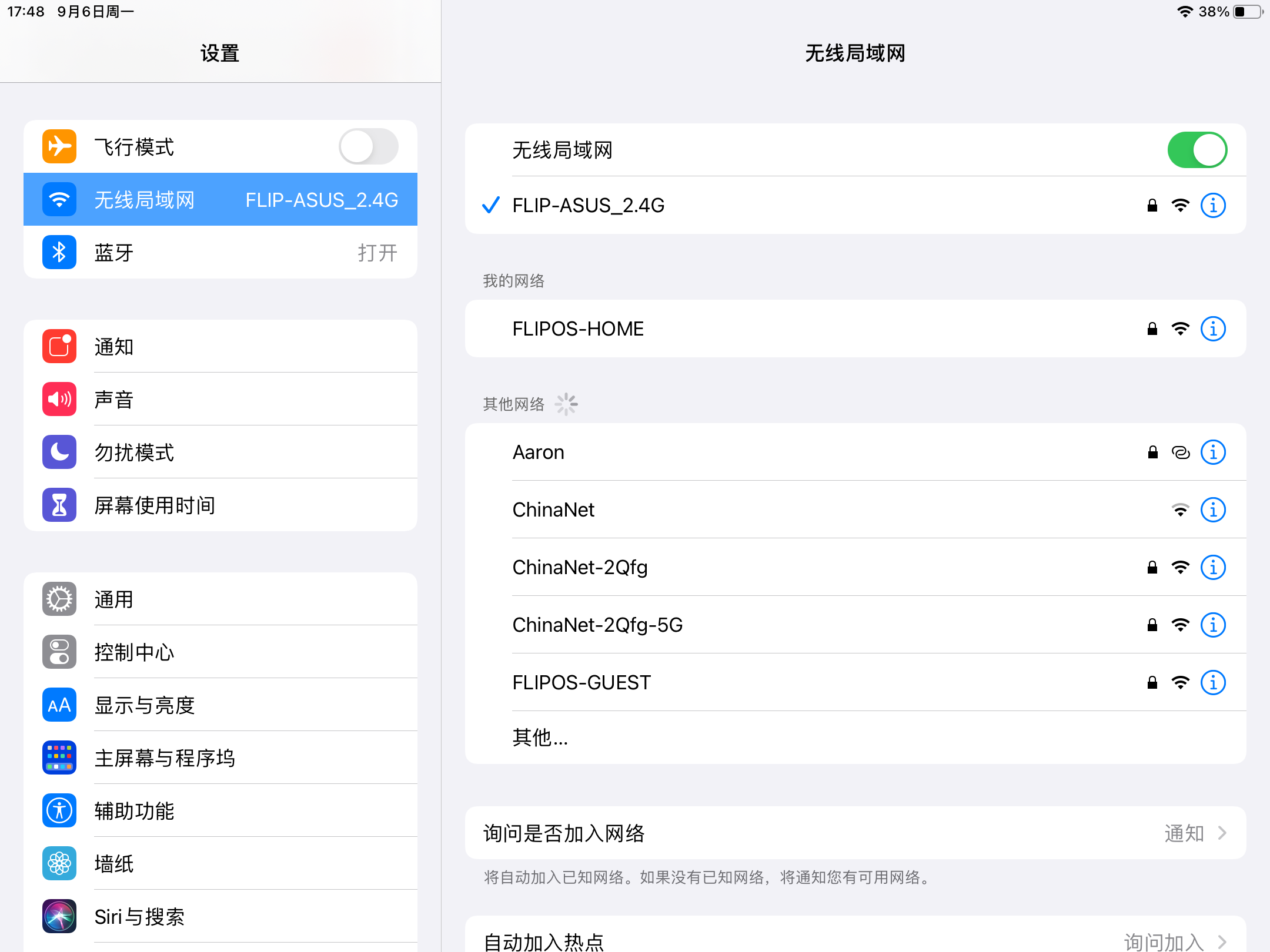The width and height of the screenshot is (1270, 952).
Task: Toggle Airplane Mode (飞行模式) switch
Action: point(369,146)
